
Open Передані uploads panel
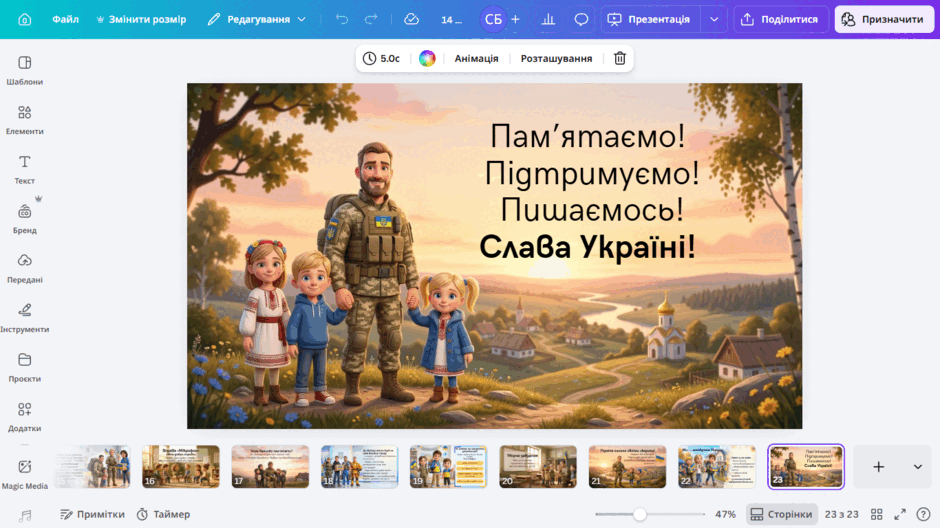pos(25,268)
